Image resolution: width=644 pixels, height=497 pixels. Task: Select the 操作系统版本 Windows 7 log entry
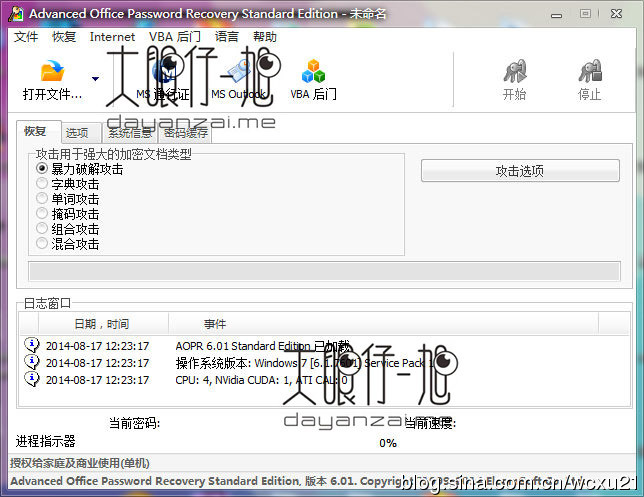[325, 363]
